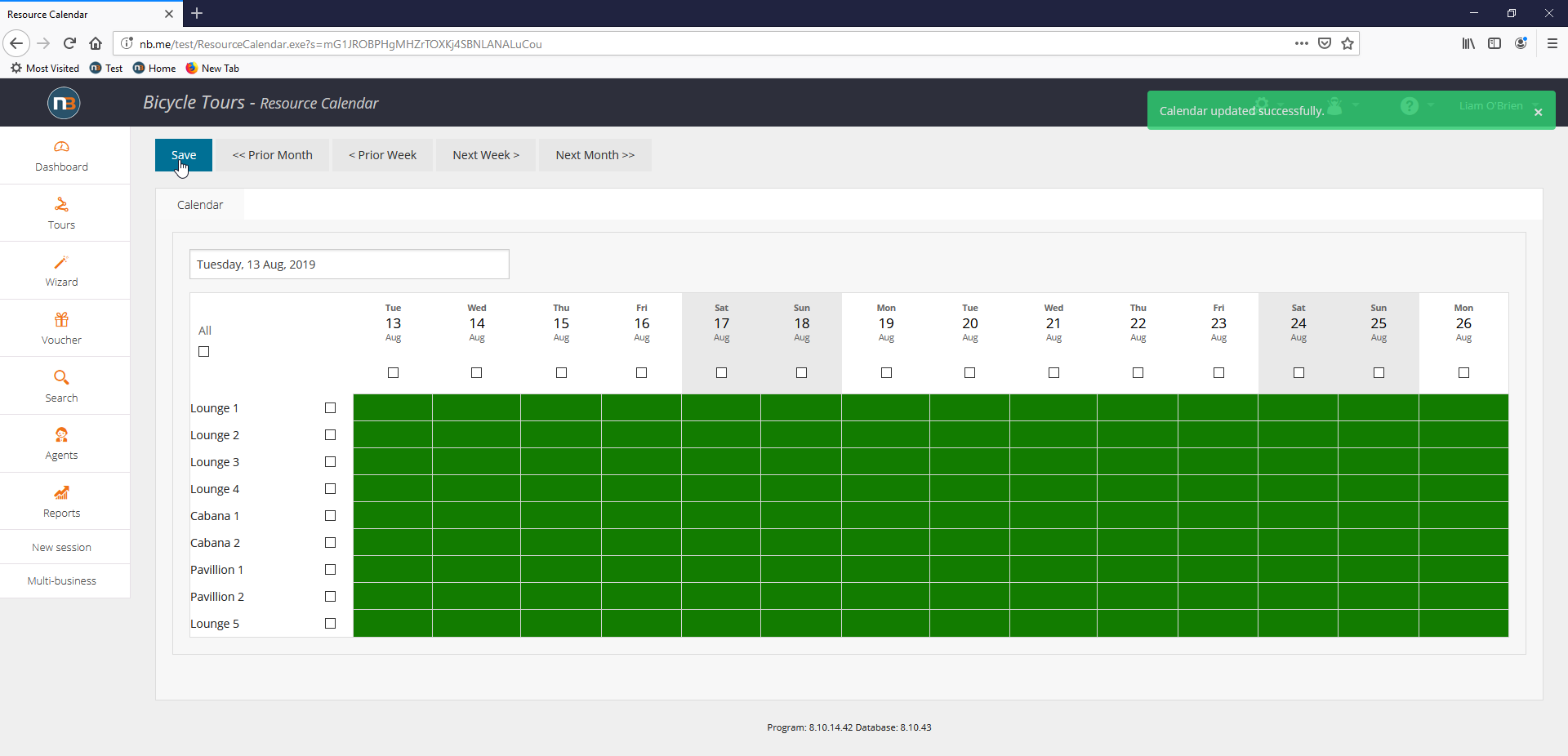Tick the Pavillion 2 row checkbox

click(331, 597)
